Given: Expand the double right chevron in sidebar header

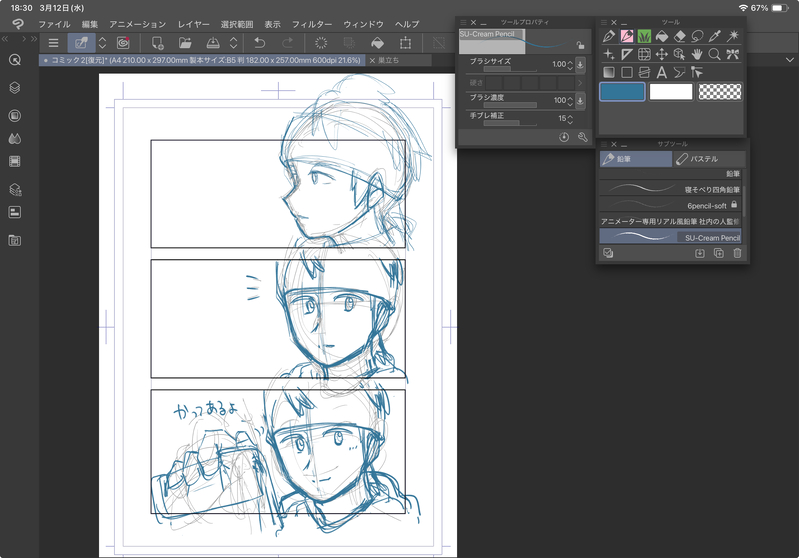Looking at the screenshot, I should (34, 39).
